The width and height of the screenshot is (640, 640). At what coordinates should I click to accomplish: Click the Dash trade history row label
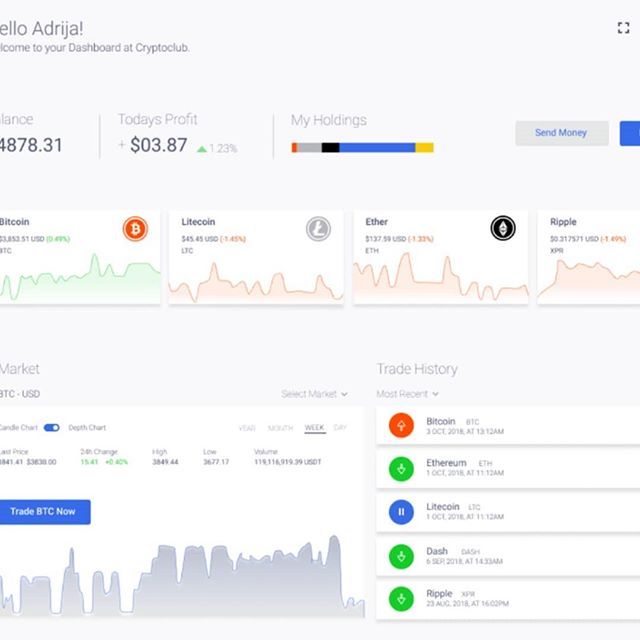[x=437, y=551]
